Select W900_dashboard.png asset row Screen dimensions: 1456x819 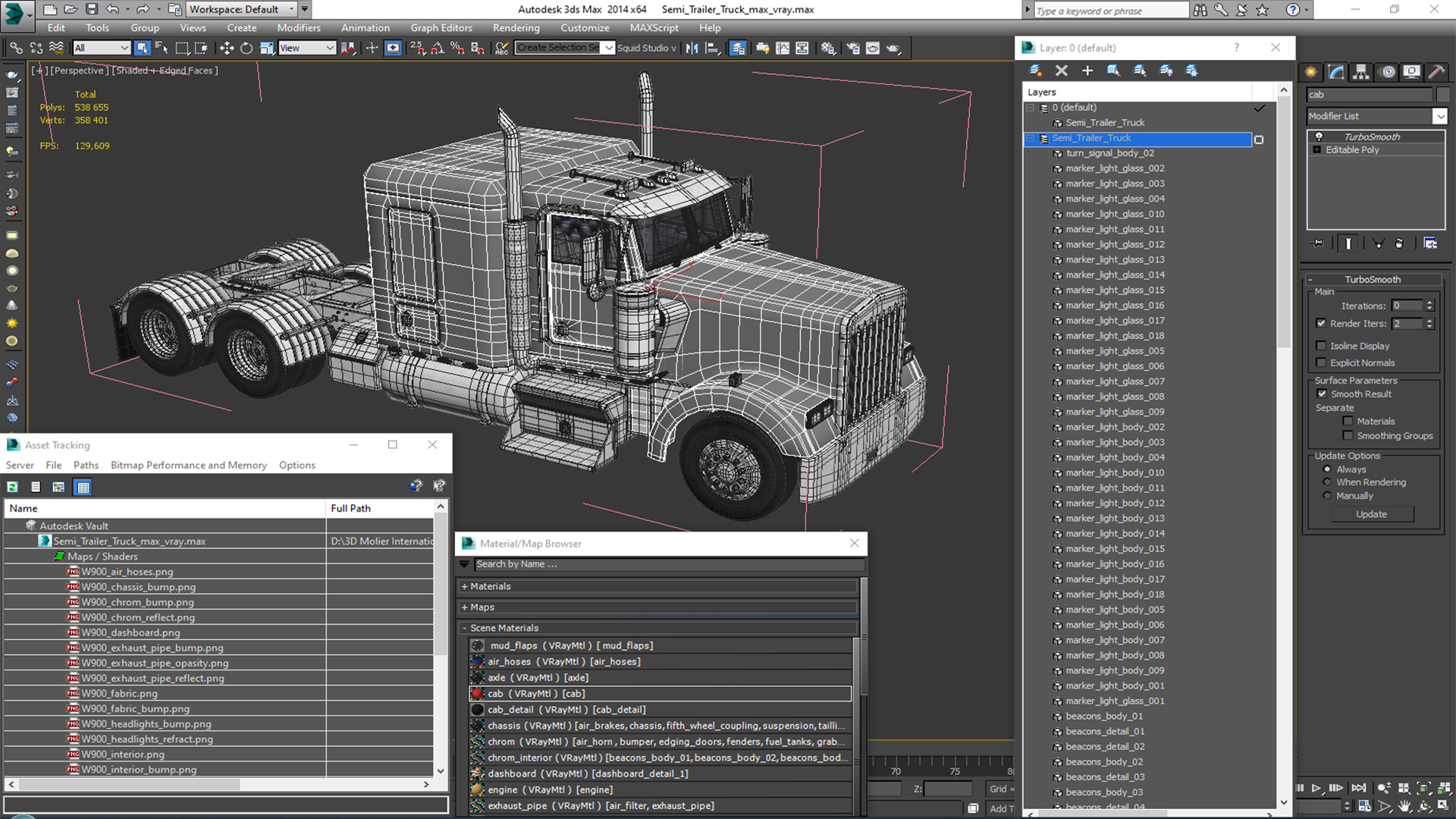click(x=131, y=632)
